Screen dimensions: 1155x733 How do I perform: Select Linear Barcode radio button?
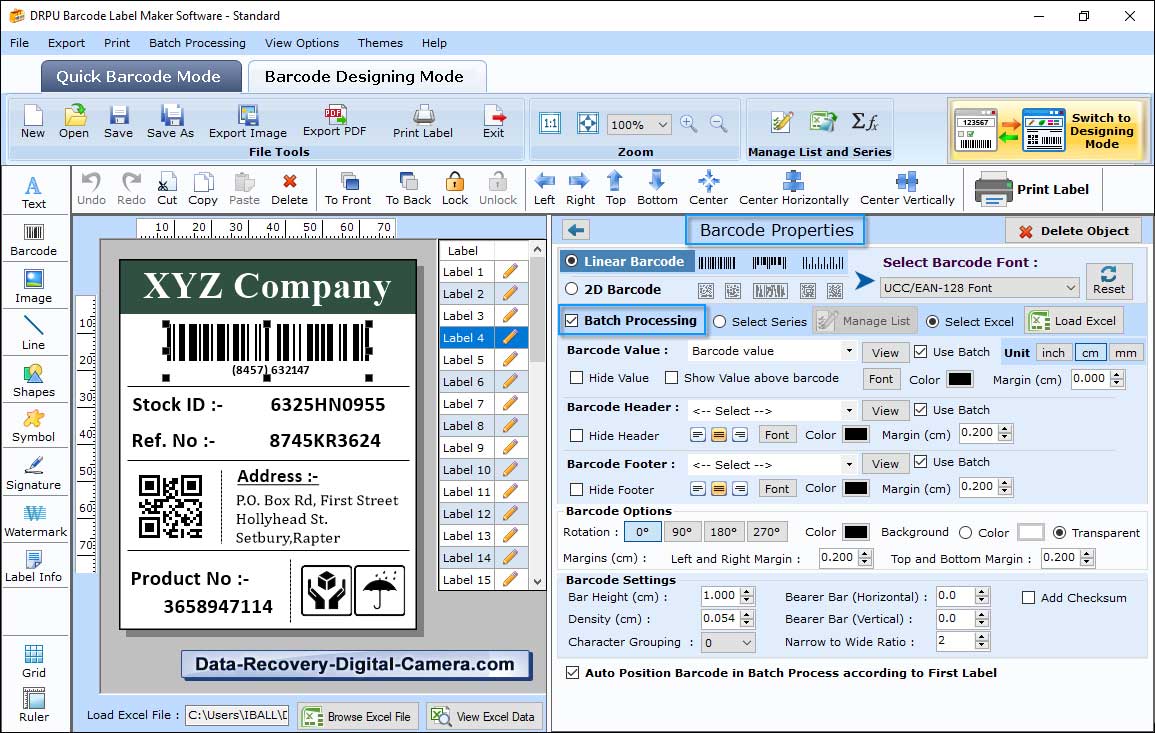pyautogui.click(x=572, y=261)
